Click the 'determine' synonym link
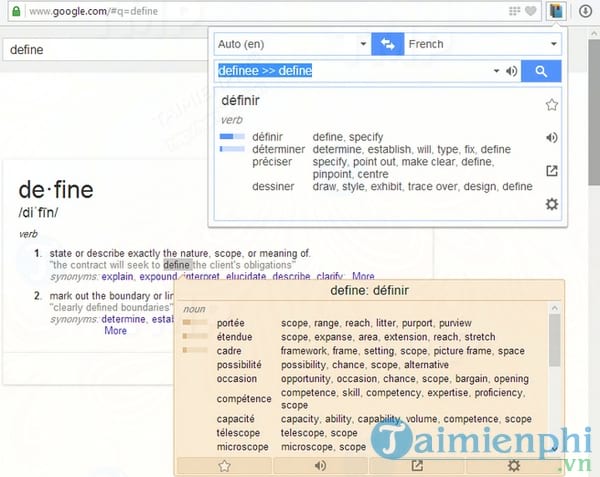 coord(123,319)
